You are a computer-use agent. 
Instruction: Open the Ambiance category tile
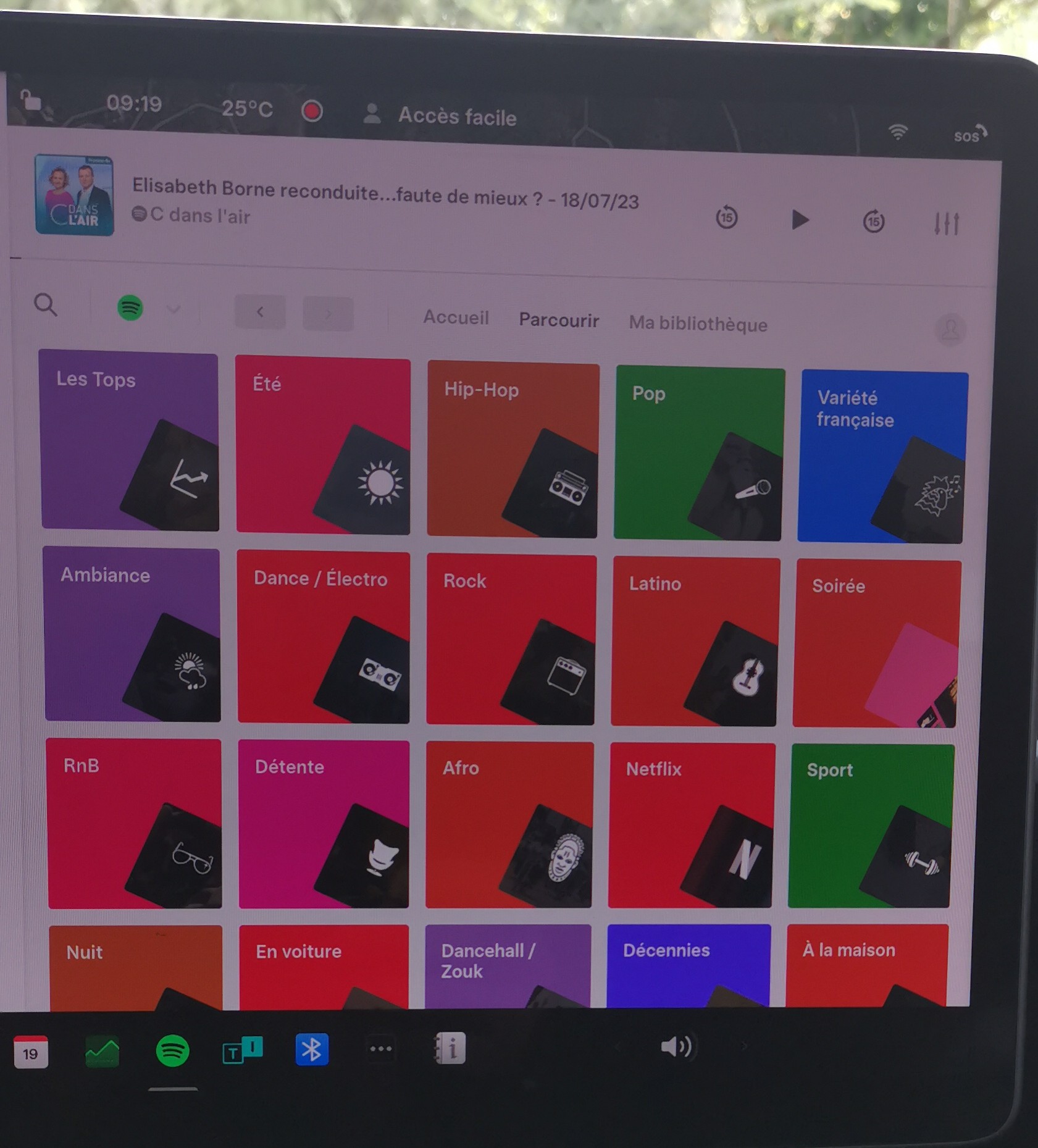pyautogui.click(x=132, y=634)
